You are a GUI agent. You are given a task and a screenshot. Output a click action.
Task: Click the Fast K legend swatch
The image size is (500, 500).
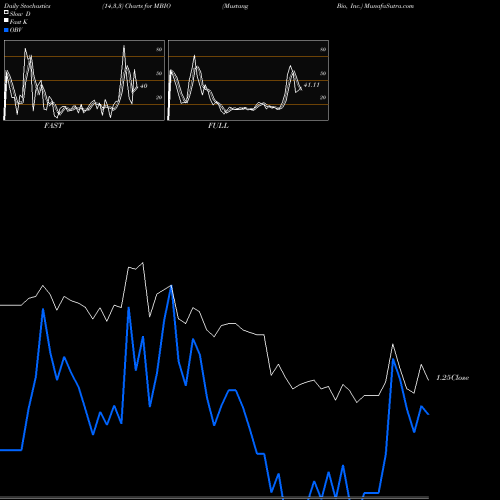(x=6, y=21)
